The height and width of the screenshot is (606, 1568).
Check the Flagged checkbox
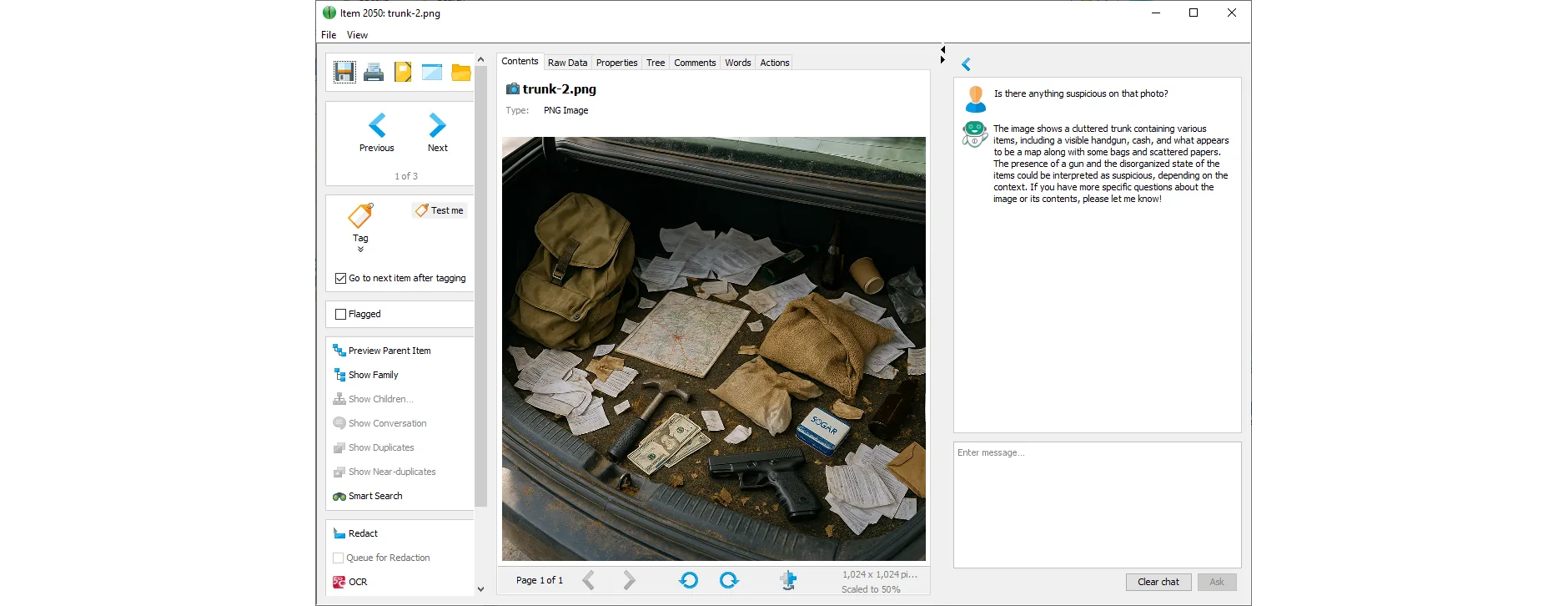(x=340, y=314)
